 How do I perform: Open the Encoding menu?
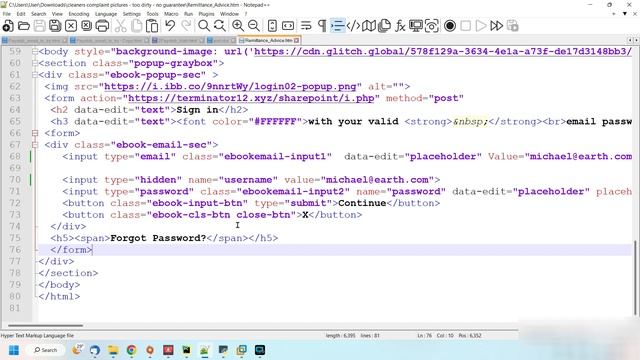tap(79, 14)
